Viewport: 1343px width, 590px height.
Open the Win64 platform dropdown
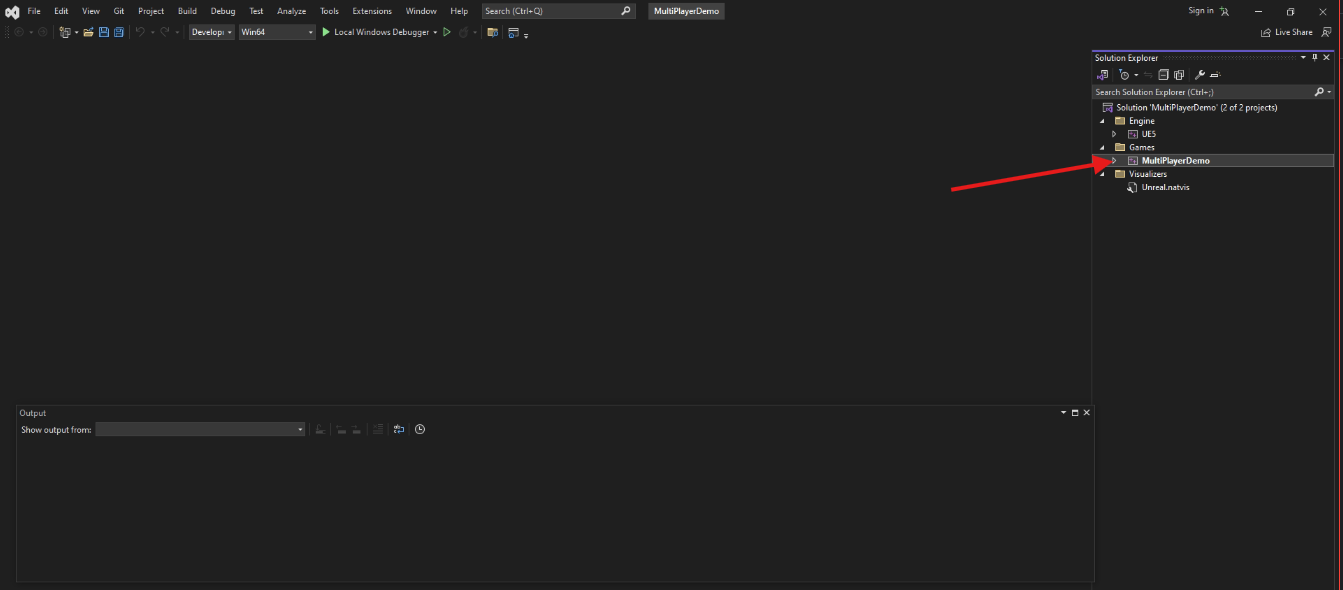[276, 32]
